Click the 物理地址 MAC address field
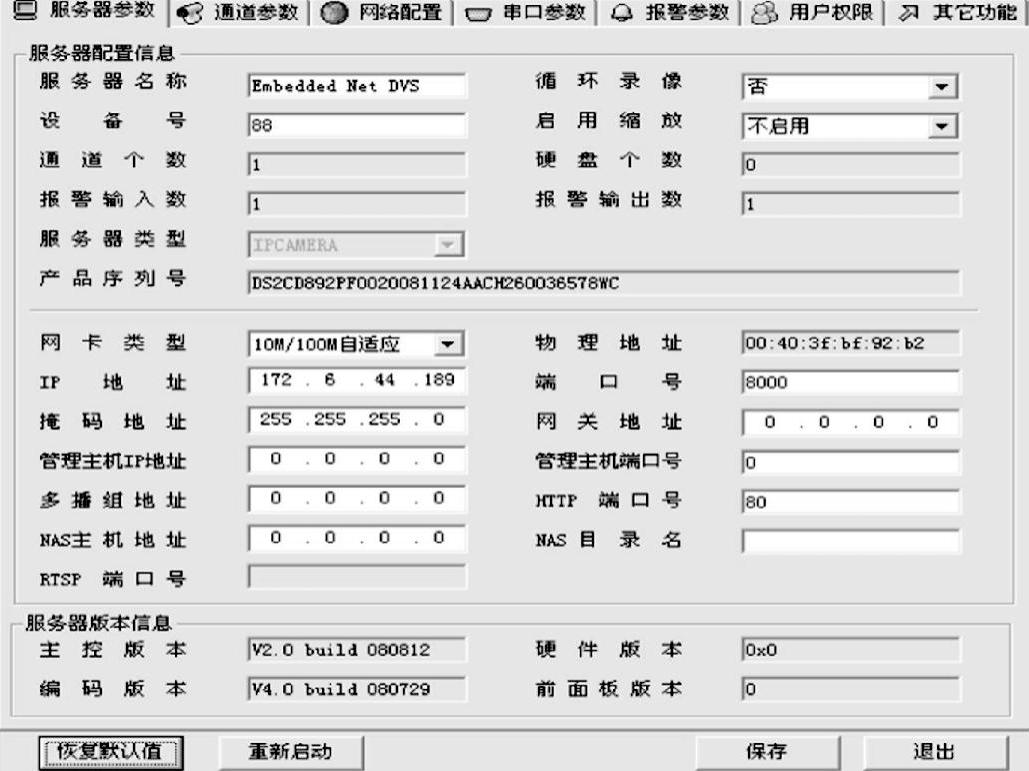Viewport: 1029px width, 771px height. point(850,343)
